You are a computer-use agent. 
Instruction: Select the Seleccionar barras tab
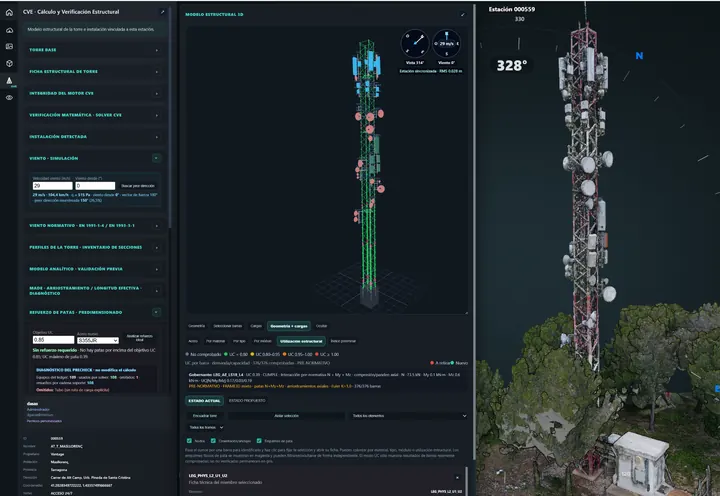tap(227, 326)
